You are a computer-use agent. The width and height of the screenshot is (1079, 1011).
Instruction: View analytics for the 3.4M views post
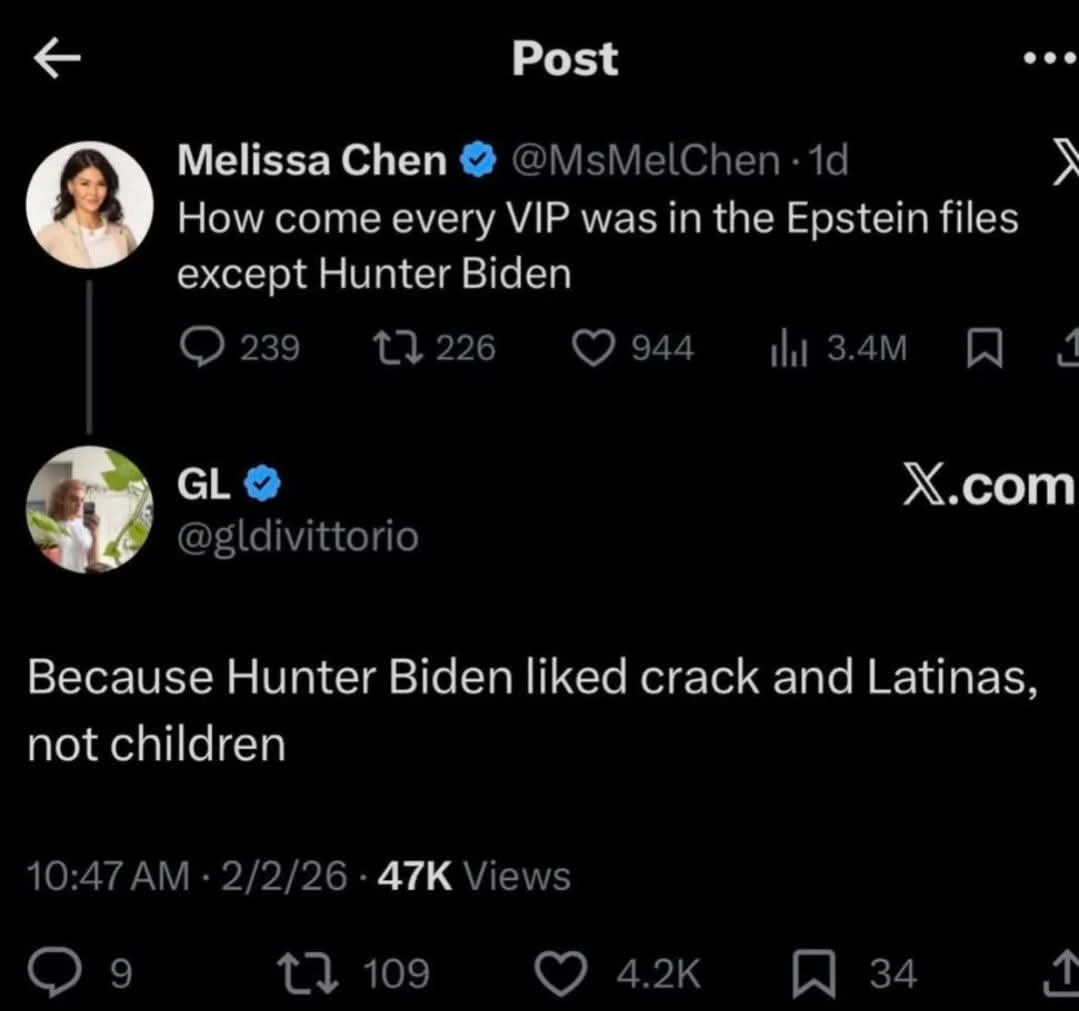(786, 347)
